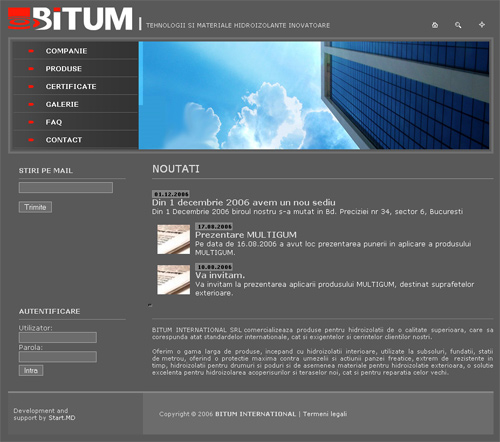Click the 17.08.2006 date label
Image resolution: width=500 pixels, height=442 pixels.
214,226
